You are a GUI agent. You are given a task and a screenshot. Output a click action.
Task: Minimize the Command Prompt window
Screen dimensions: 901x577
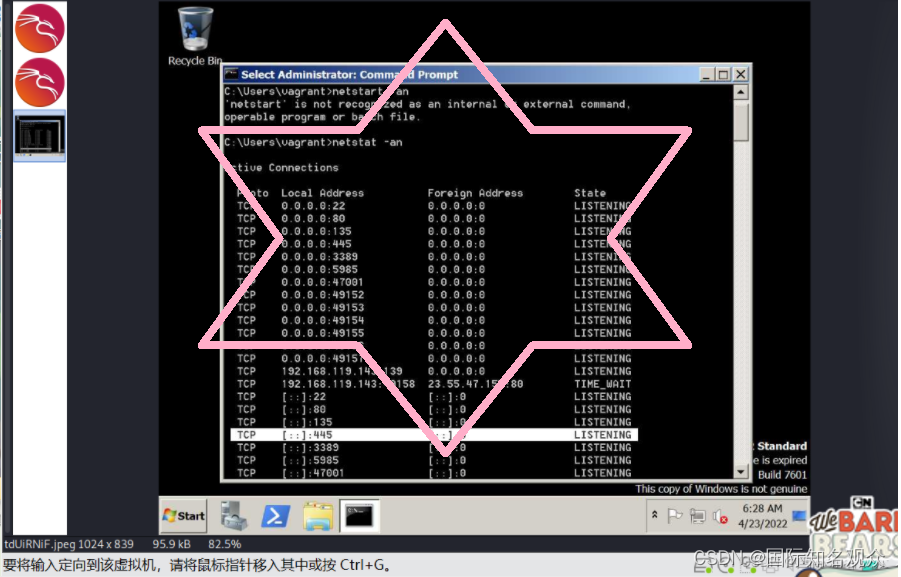click(x=707, y=74)
